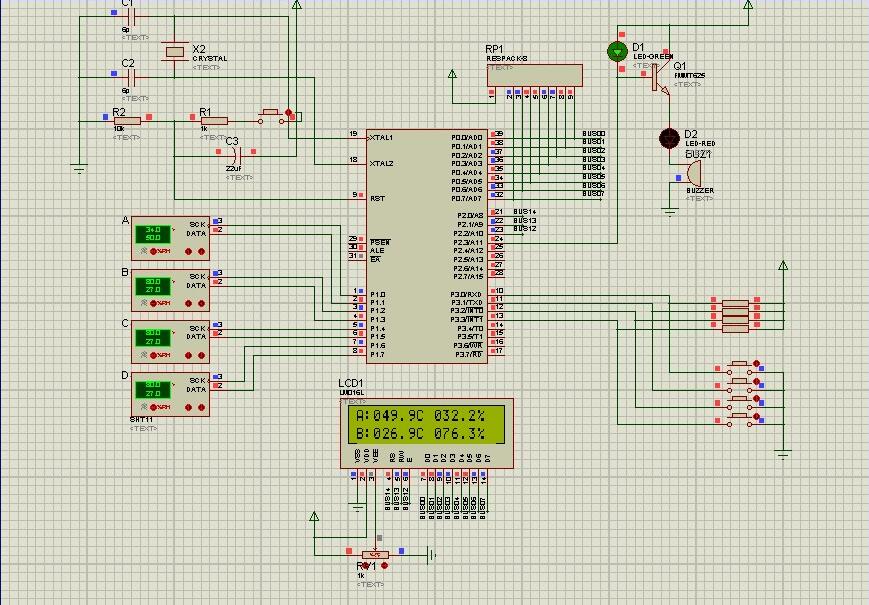The width and height of the screenshot is (869, 605).
Task: Select capacitor C3 near the reset line
Action: click(x=238, y=154)
